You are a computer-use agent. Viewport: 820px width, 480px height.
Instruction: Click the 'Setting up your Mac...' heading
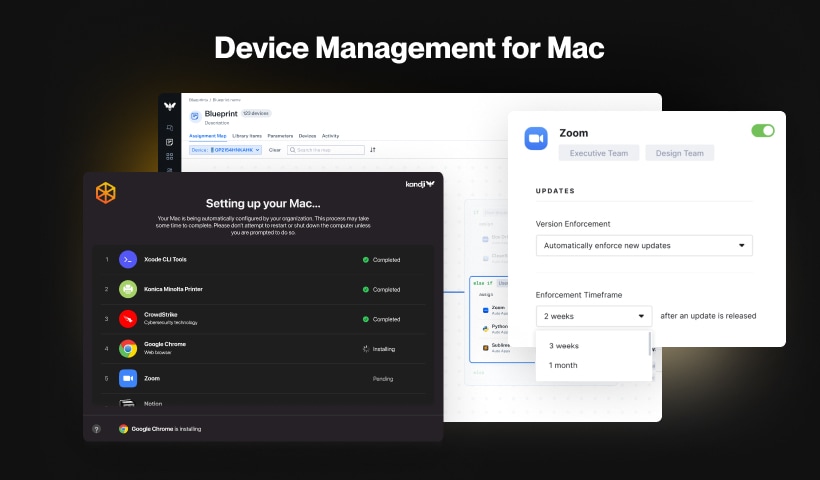(263, 203)
